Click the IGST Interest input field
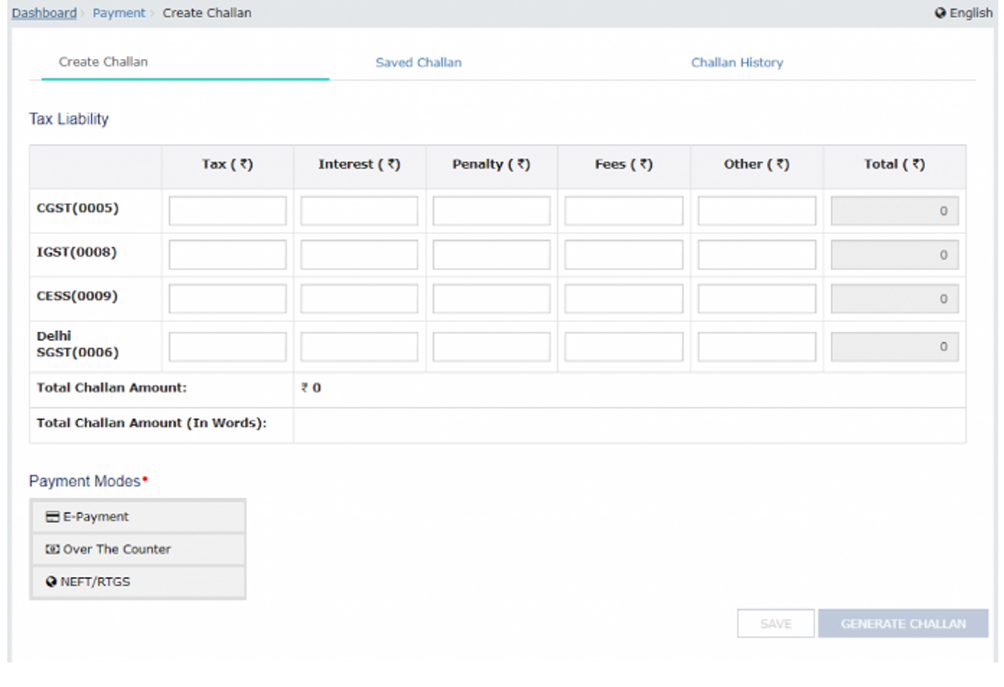 [359, 255]
